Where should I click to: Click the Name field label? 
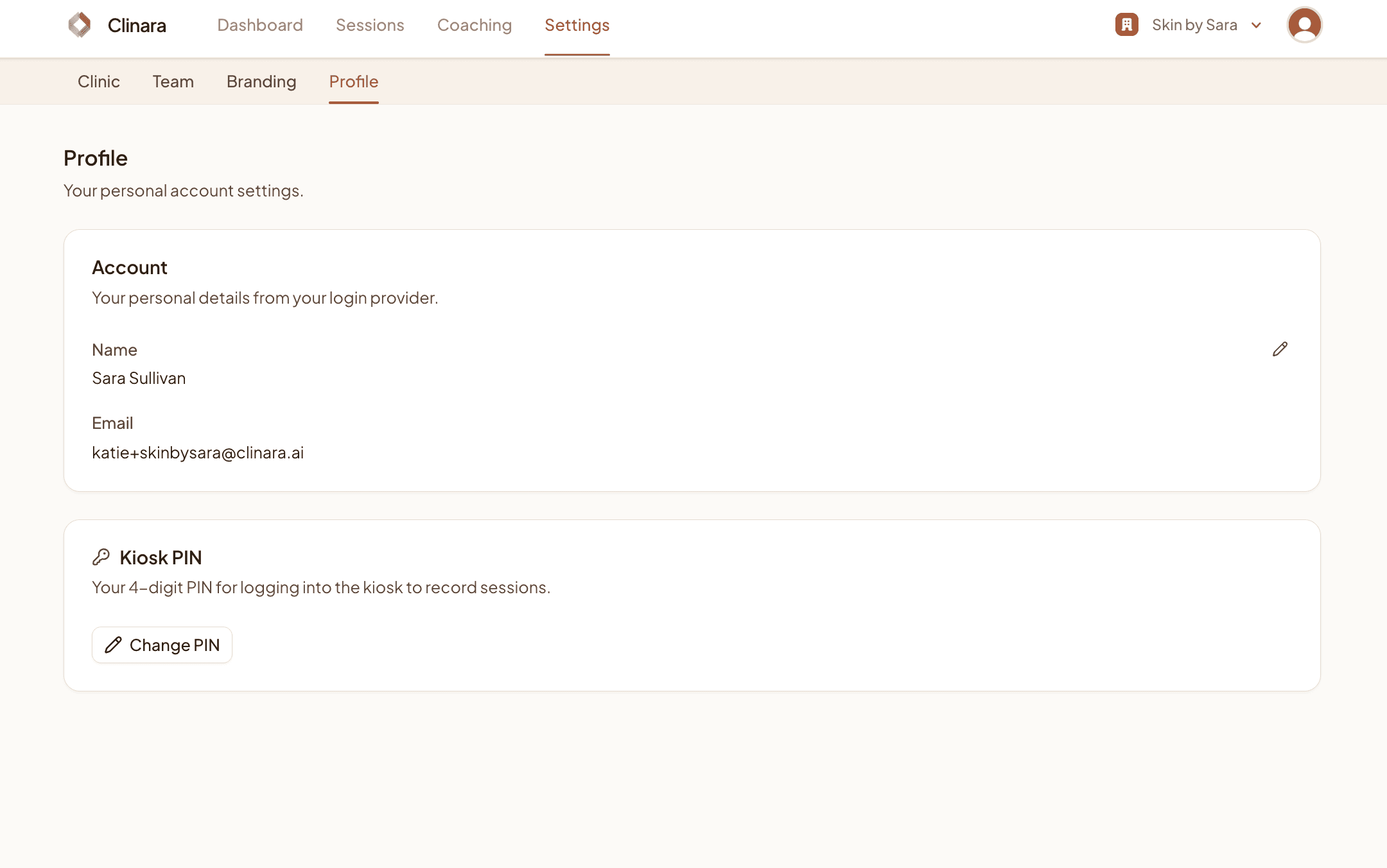(114, 350)
